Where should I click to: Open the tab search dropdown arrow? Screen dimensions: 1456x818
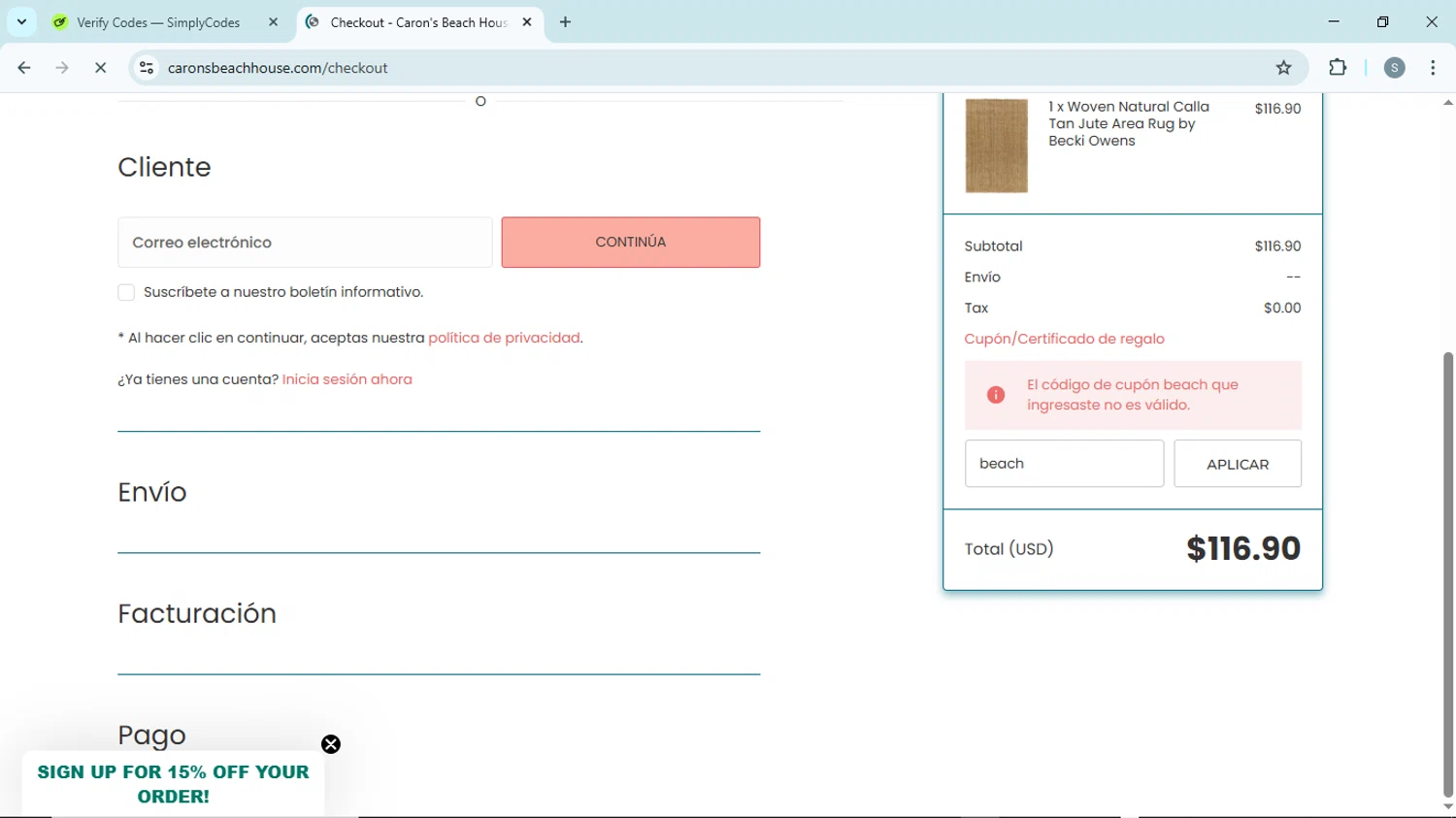(x=21, y=21)
